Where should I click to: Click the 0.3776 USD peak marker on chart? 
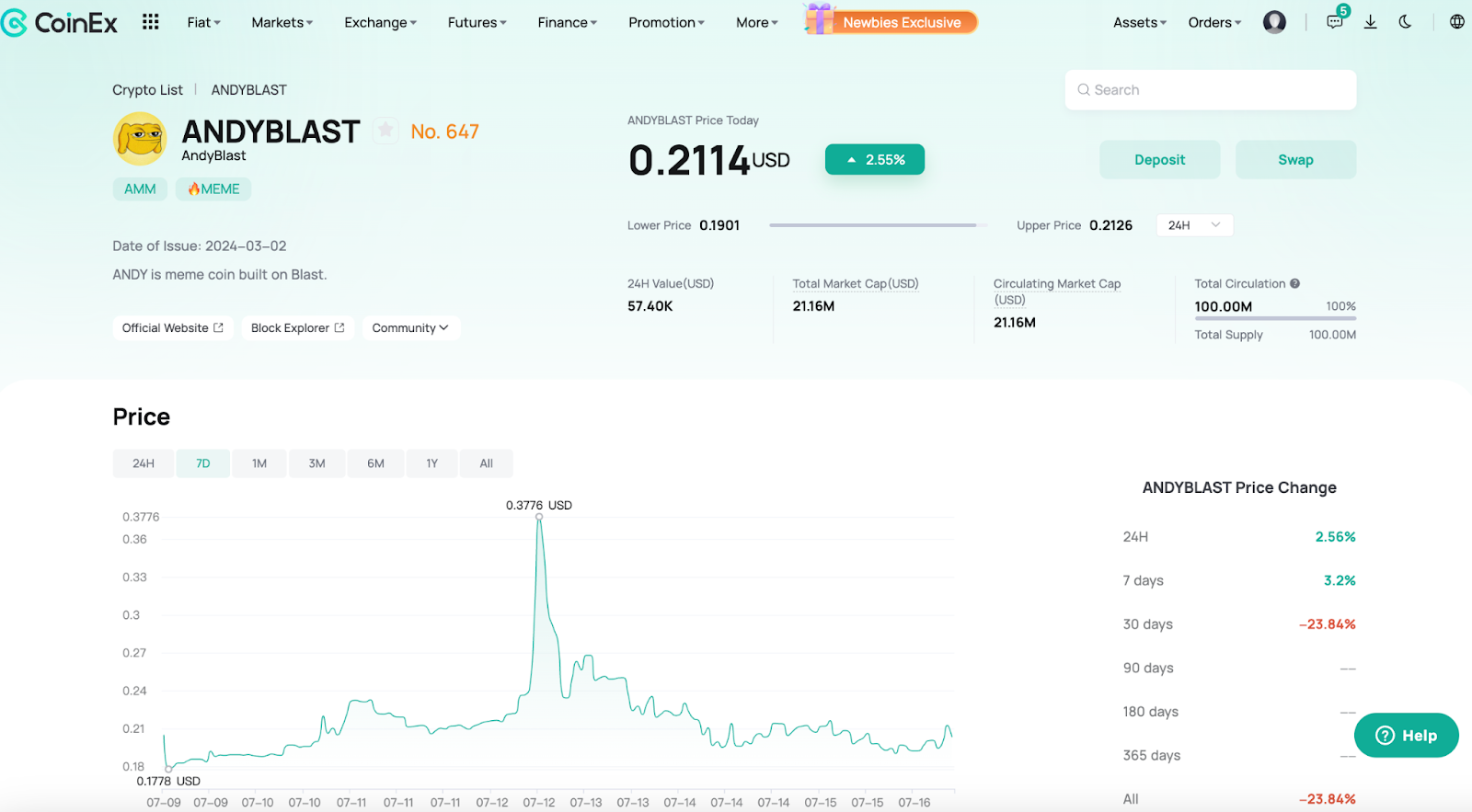[539, 517]
